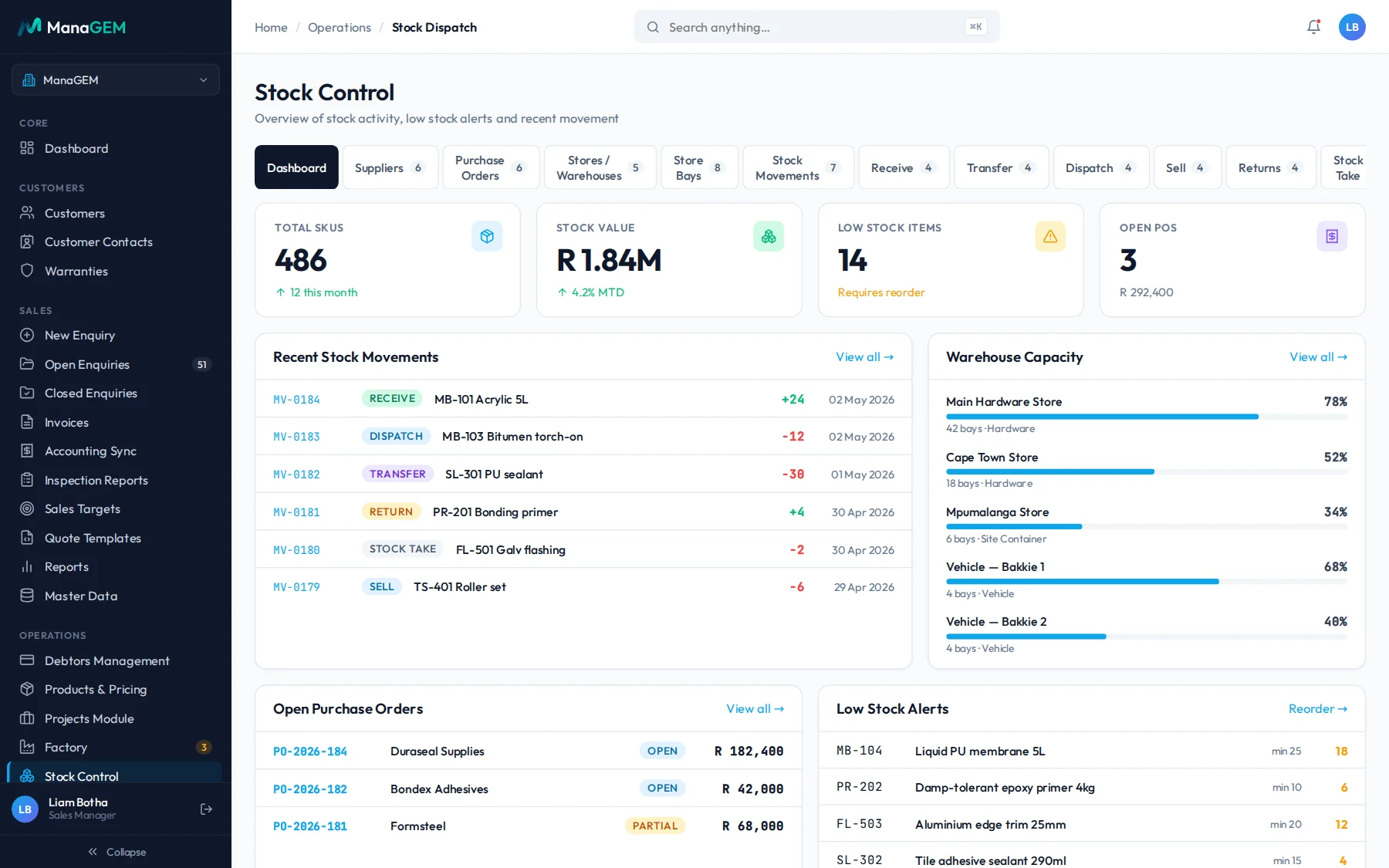This screenshot has width=1389, height=868.
Task: Select MB-104 low stock alert
Action: tap(1092, 751)
